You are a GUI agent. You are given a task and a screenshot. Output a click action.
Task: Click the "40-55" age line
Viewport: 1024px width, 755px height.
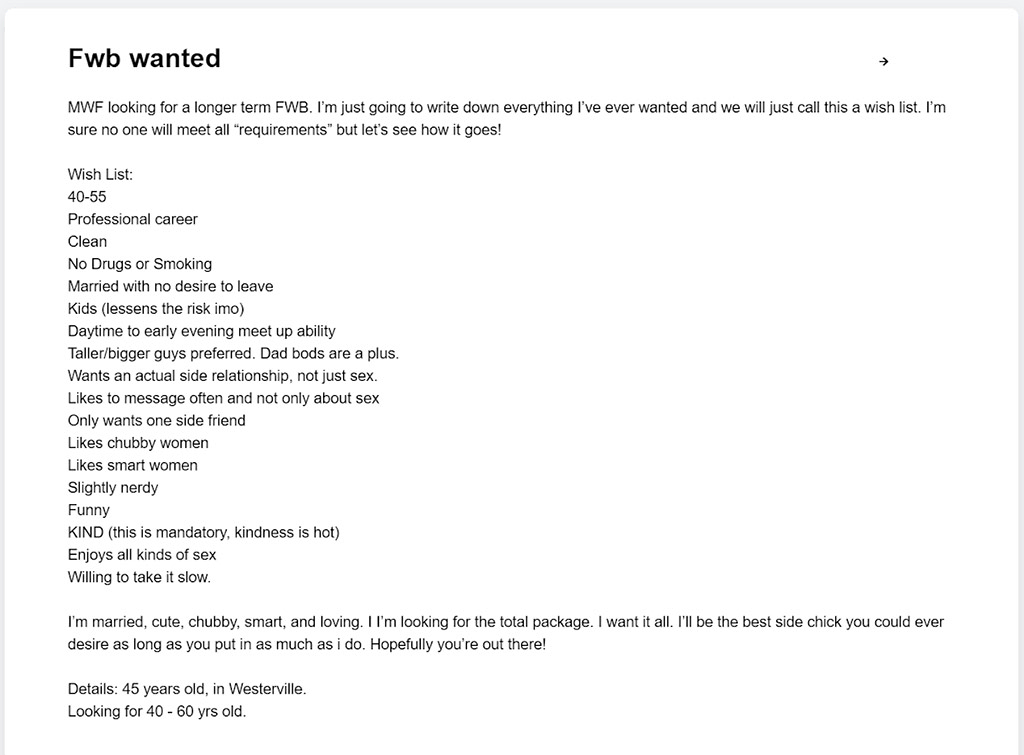pos(87,197)
